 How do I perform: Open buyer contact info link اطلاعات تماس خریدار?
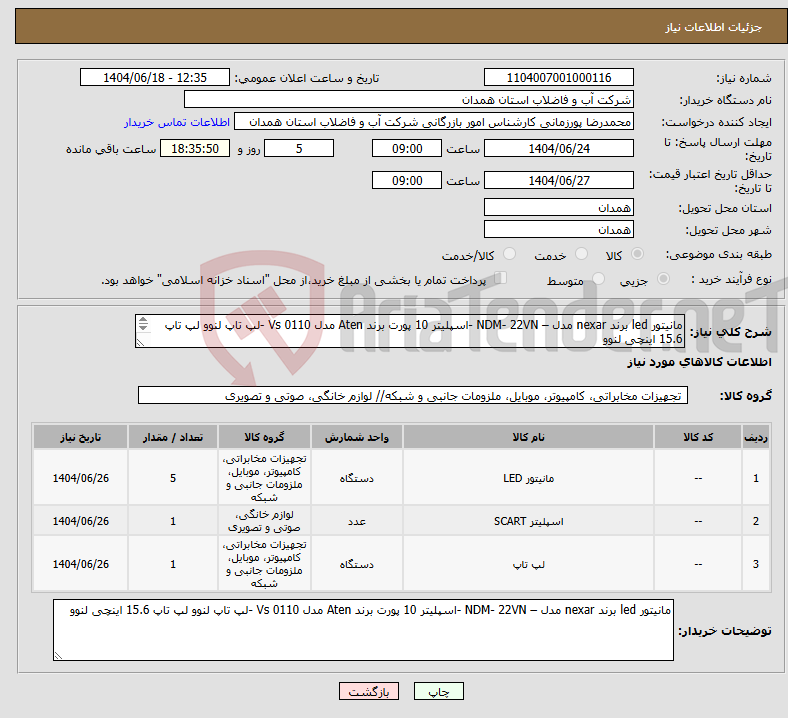(177, 122)
